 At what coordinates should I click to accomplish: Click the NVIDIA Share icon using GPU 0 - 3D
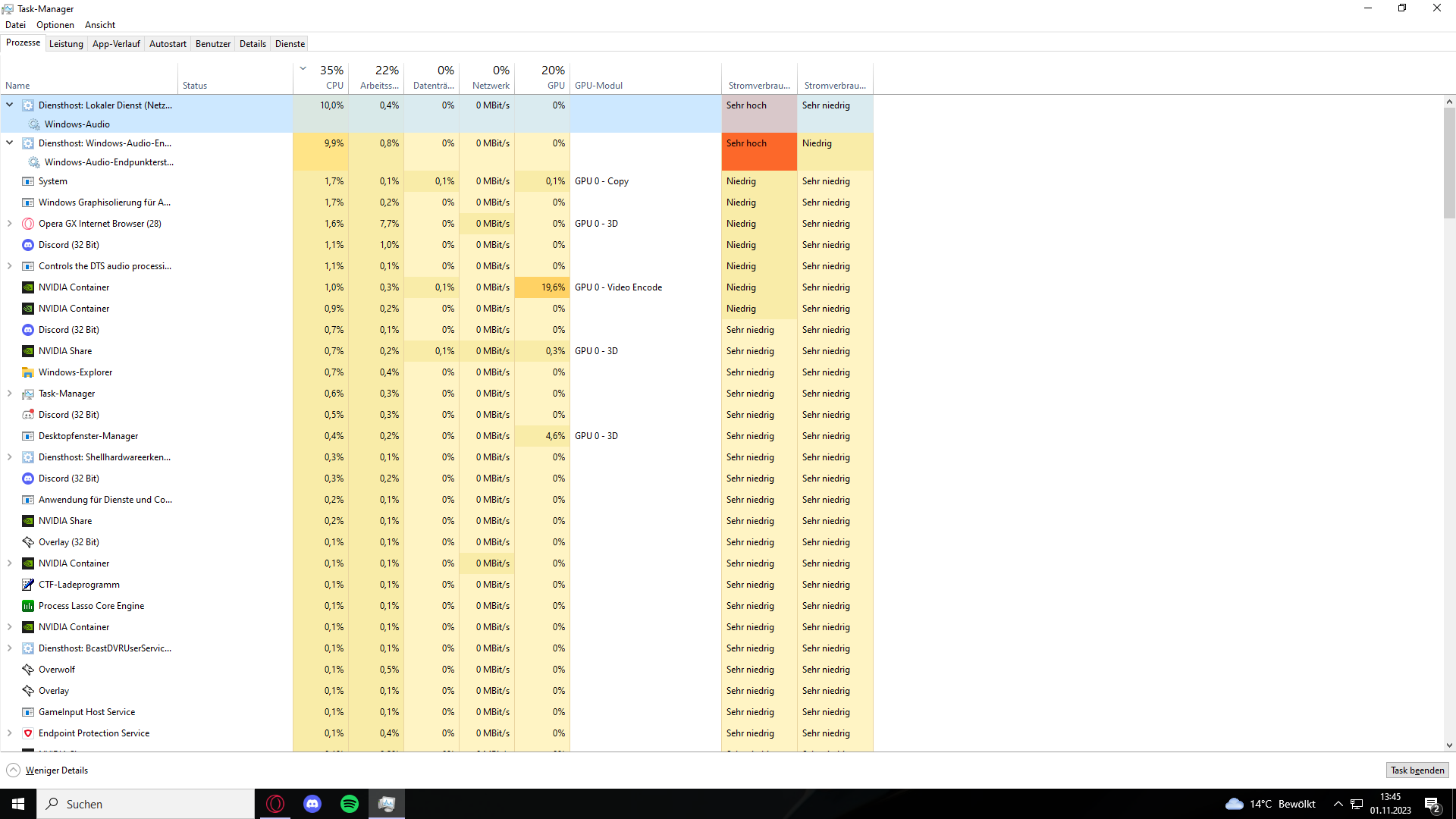pos(28,351)
